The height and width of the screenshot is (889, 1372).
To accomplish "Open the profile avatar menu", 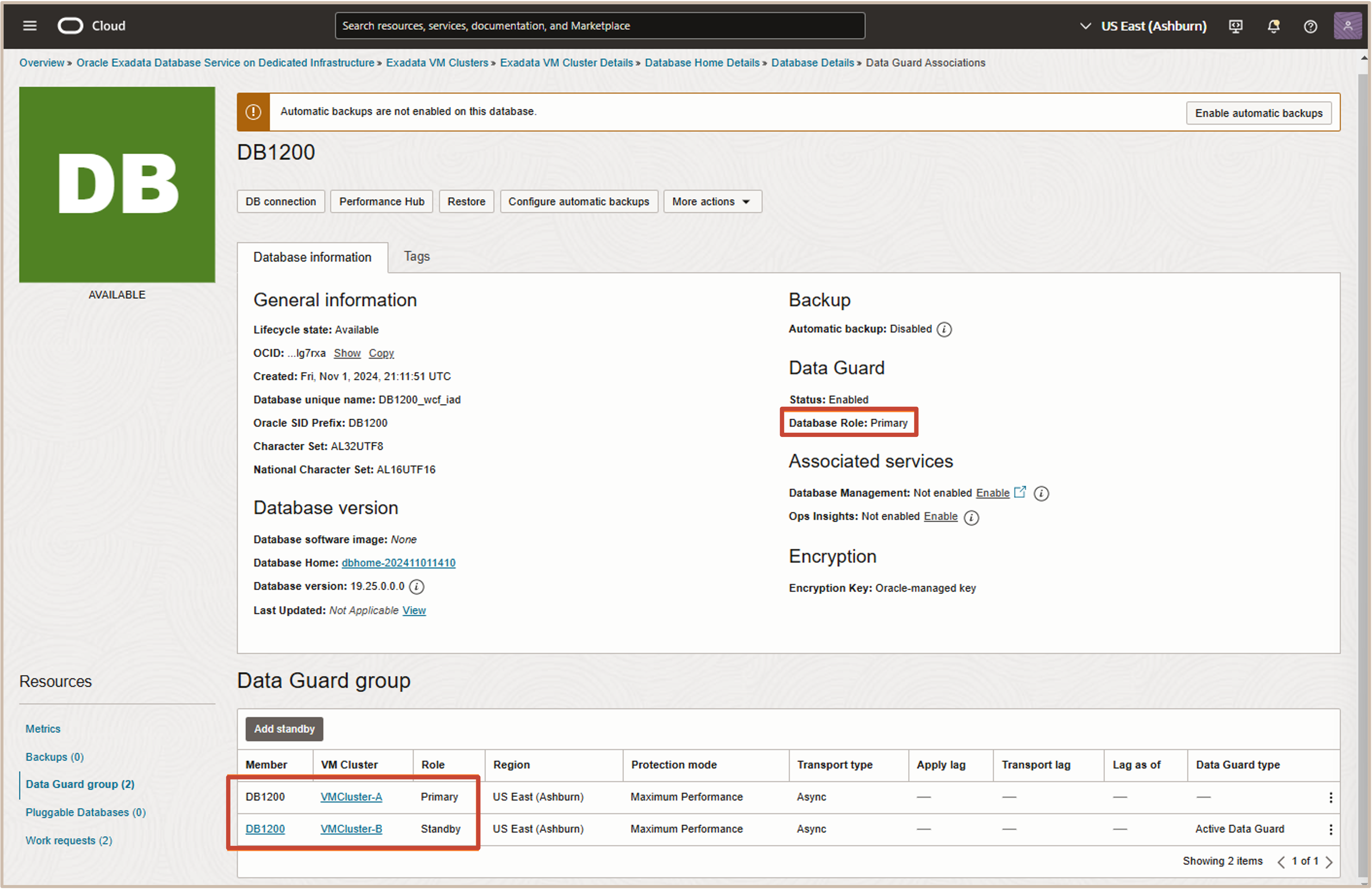I will tap(1347, 26).
